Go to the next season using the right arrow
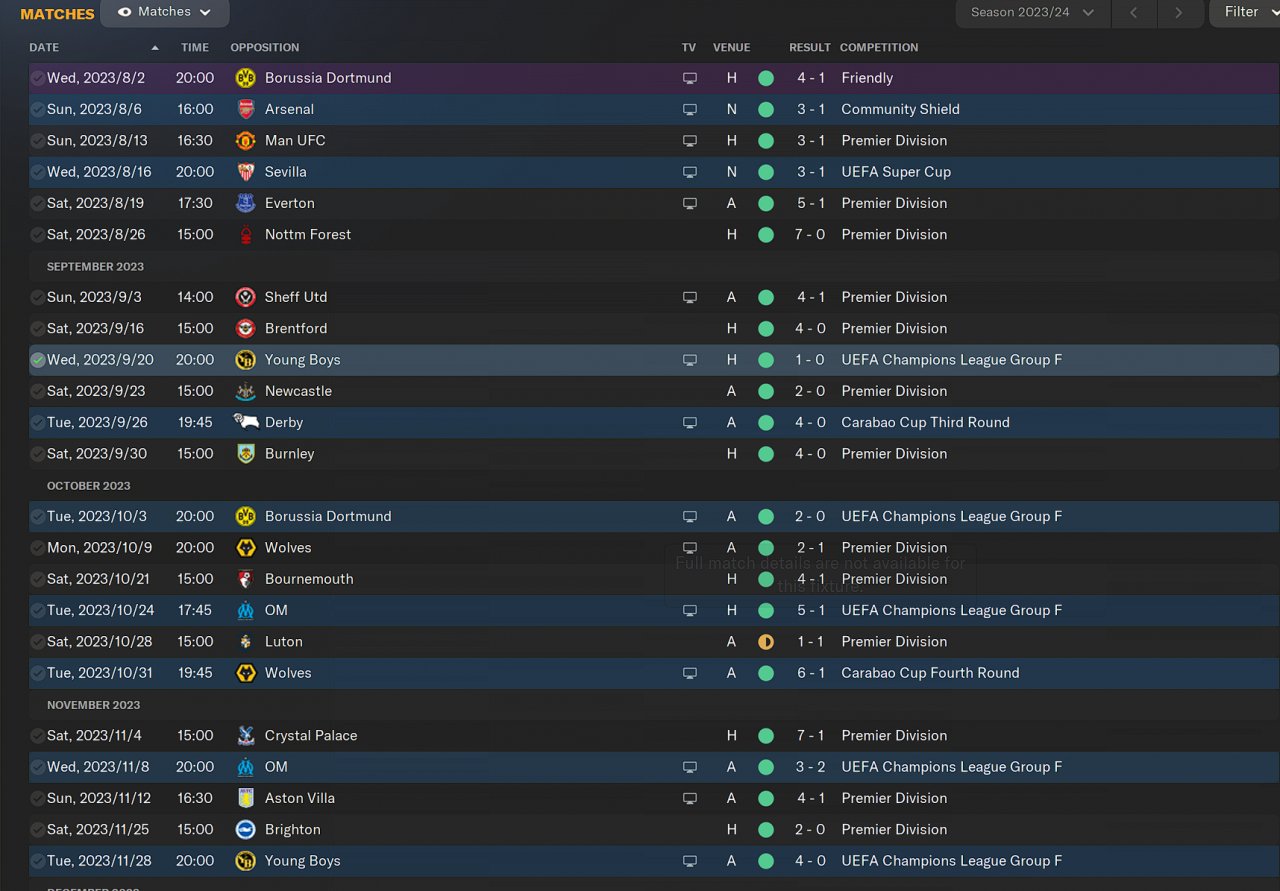The image size is (1280, 891). pos(1179,13)
